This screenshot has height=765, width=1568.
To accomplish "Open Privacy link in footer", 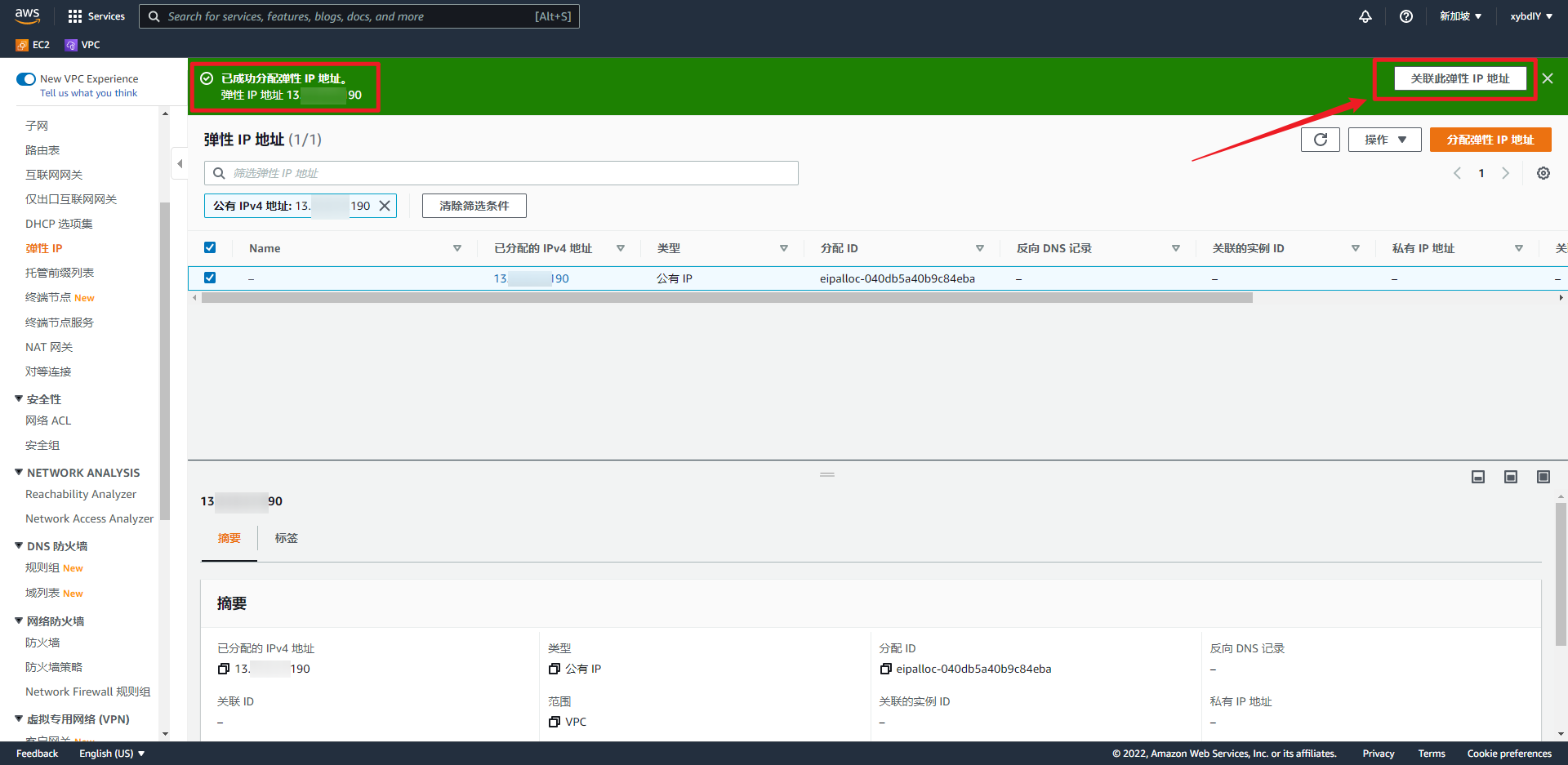I will (x=1379, y=754).
